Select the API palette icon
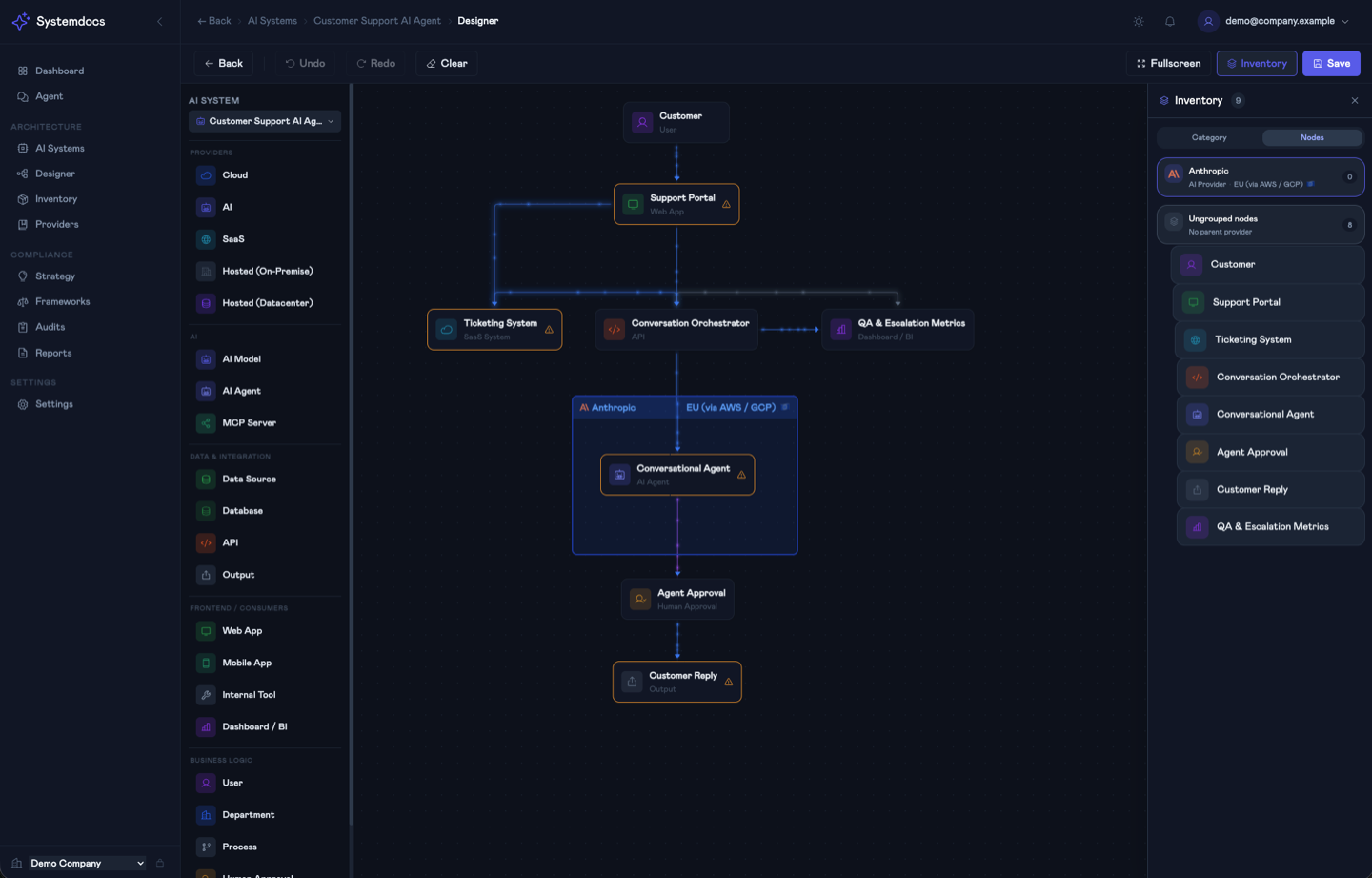 pyautogui.click(x=206, y=542)
